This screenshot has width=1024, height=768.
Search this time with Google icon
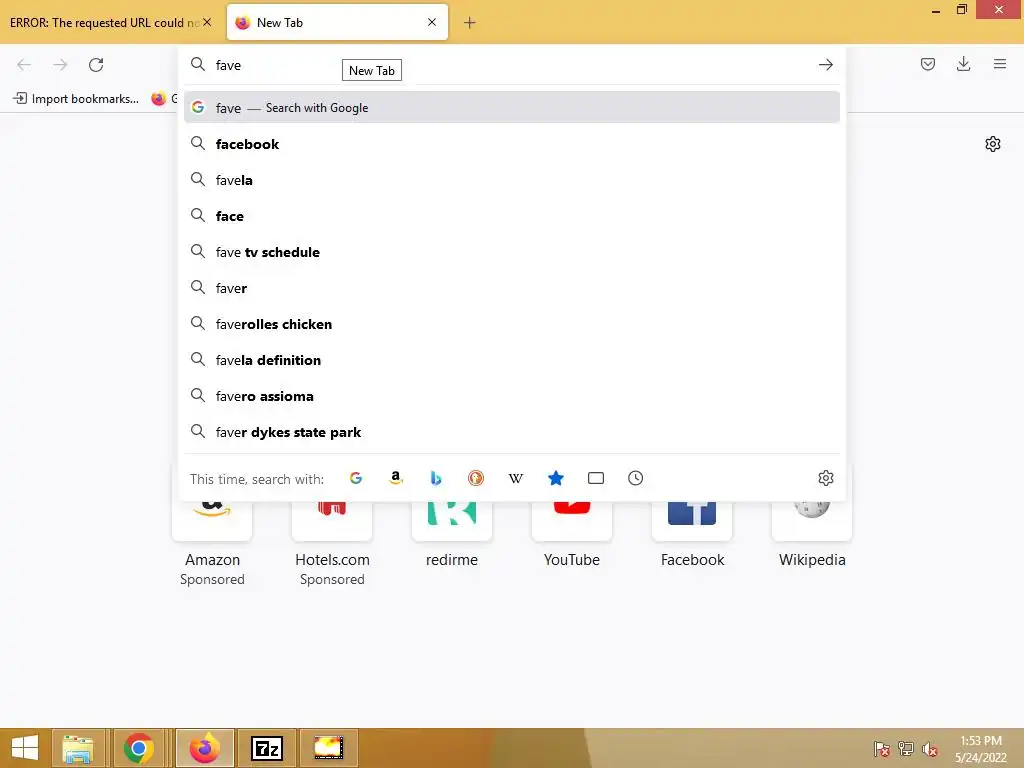click(x=356, y=478)
